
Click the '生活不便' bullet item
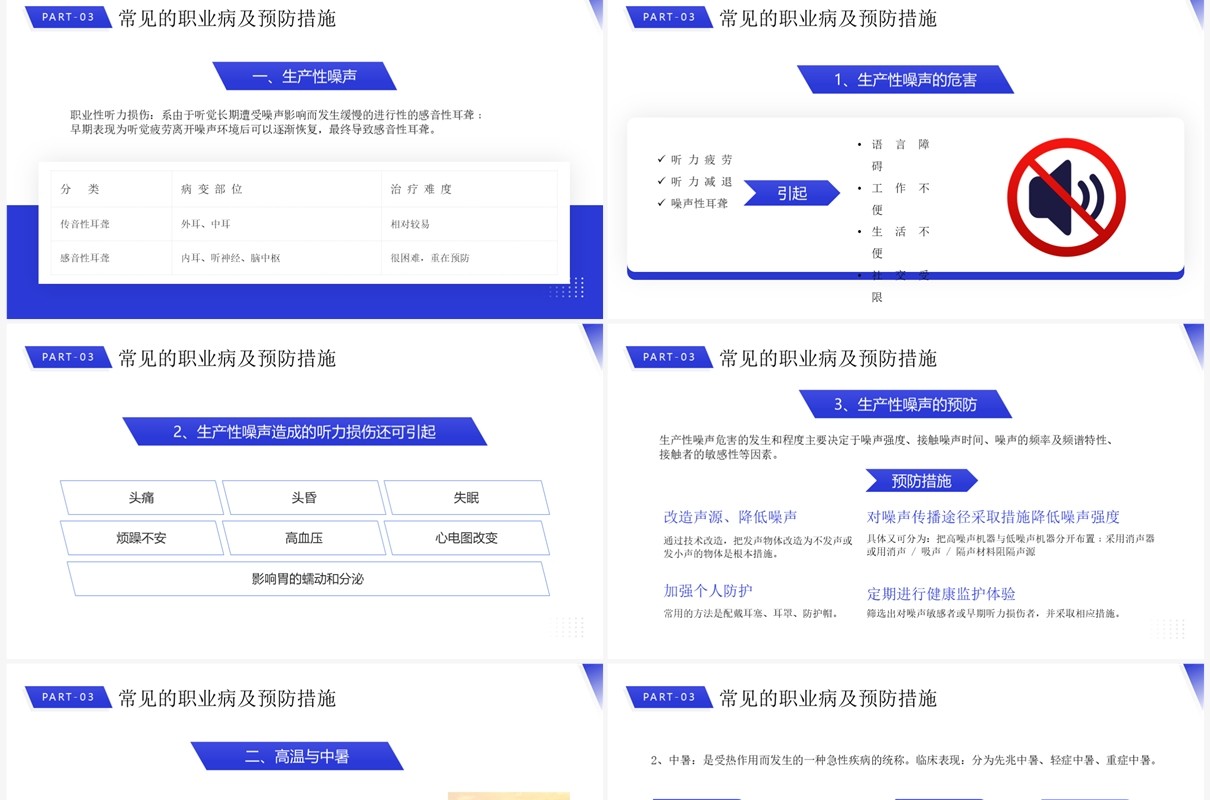pos(895,242)
